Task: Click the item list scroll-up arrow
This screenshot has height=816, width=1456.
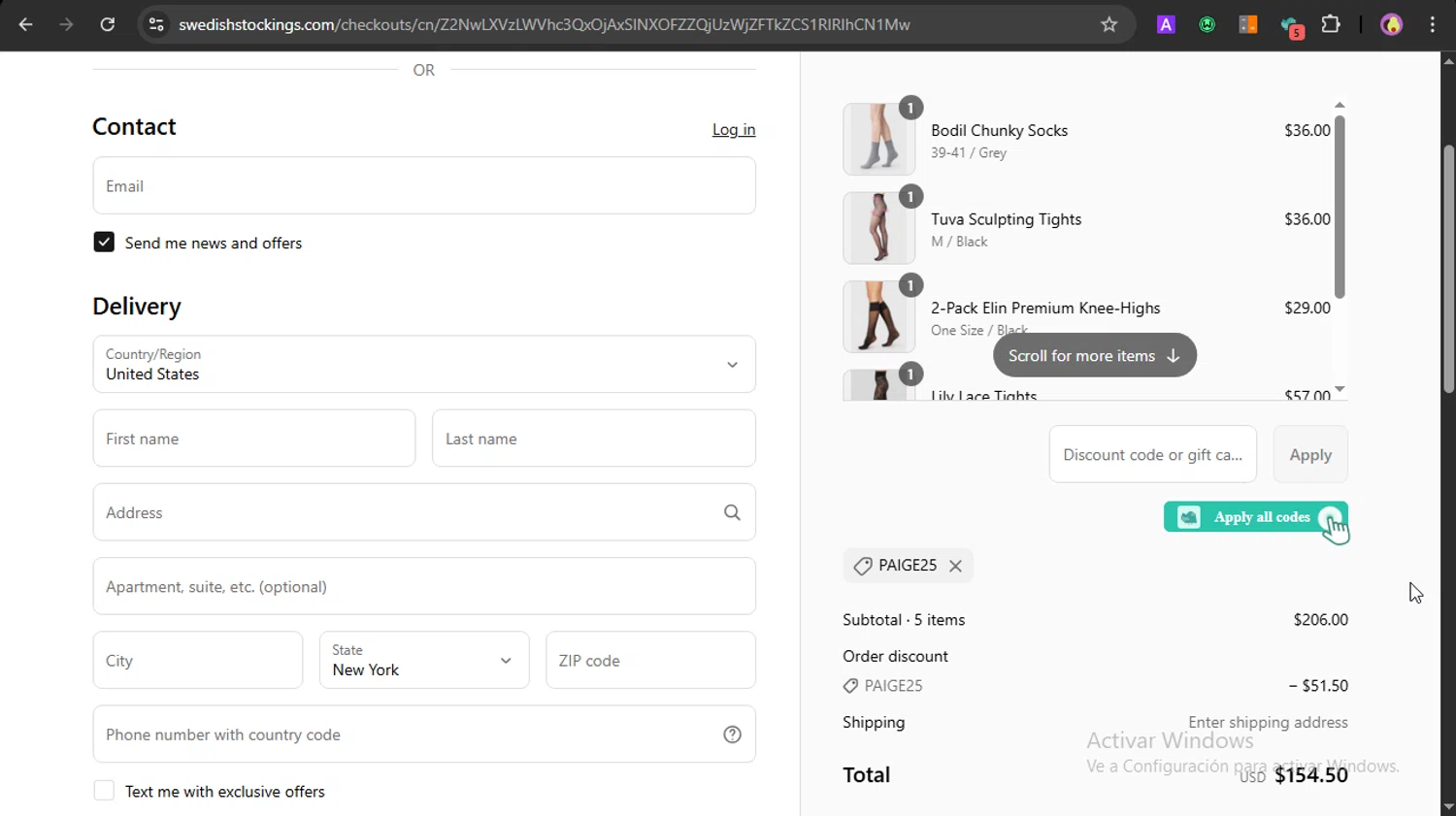Action: coord(1340,105)
